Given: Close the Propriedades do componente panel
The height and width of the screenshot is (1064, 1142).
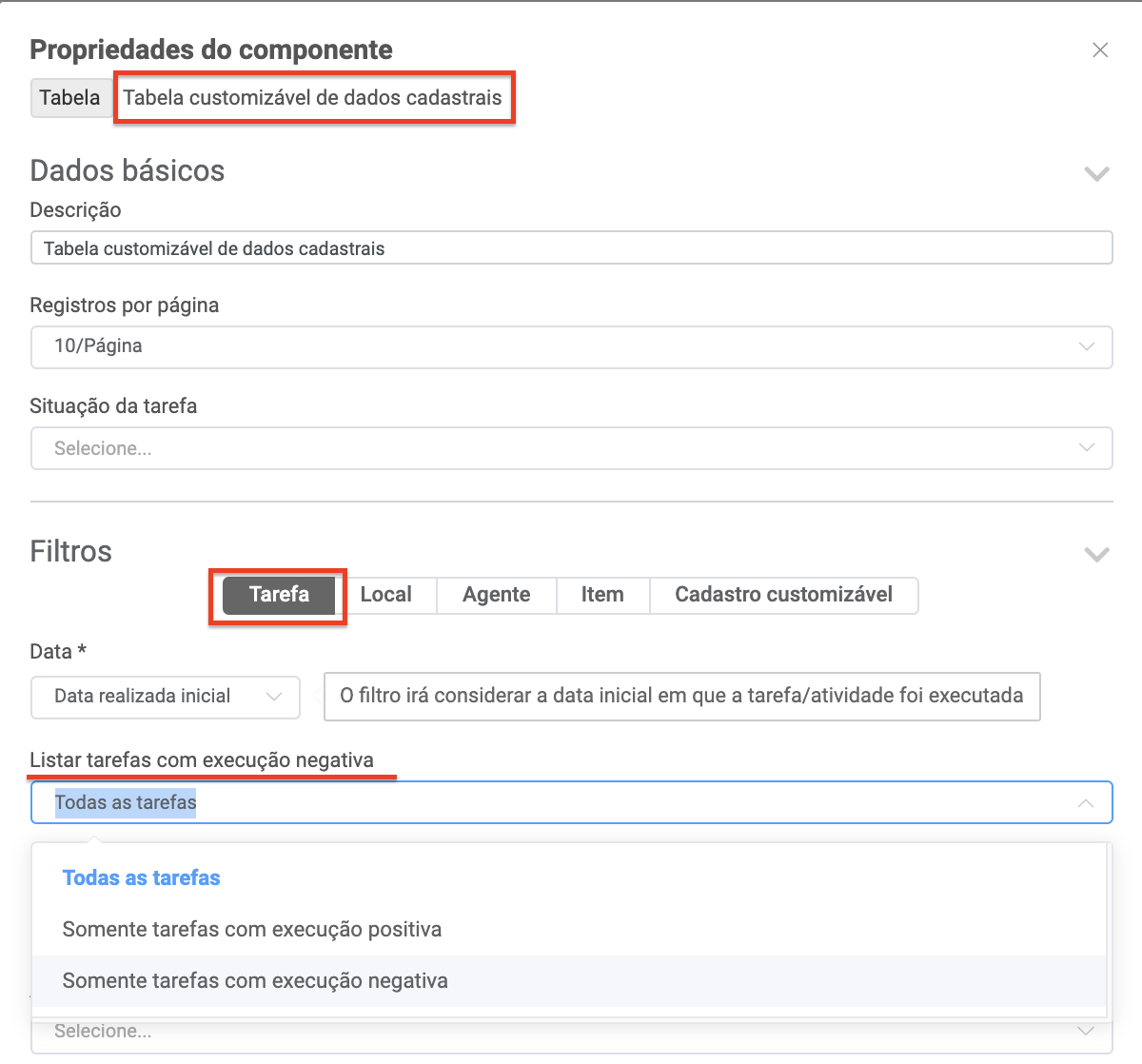Looking at the screenshot, I should click(x=1100, y=50).
